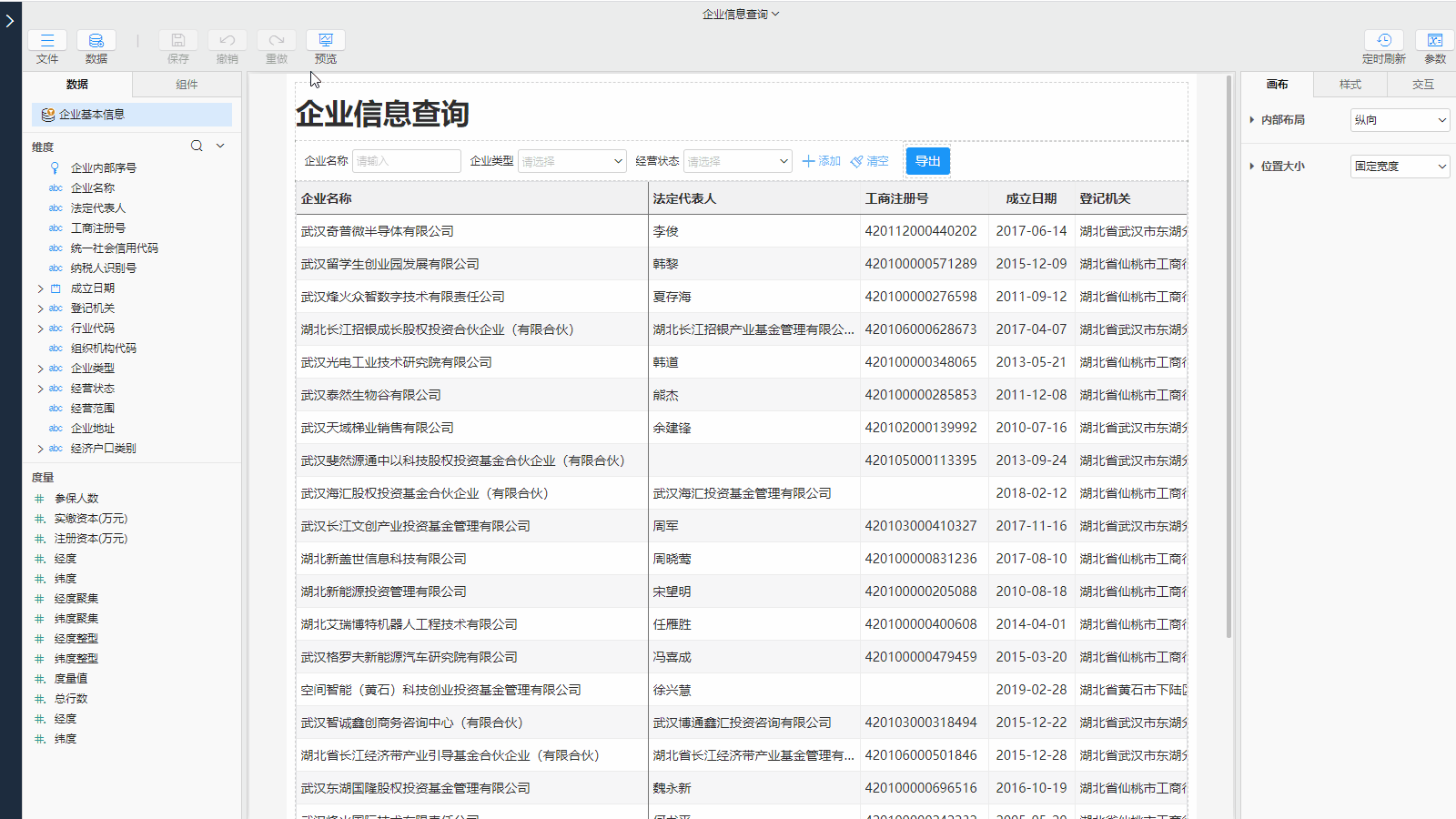
Task: Expand the left sidebar arrow
Action: pos(10,20)
